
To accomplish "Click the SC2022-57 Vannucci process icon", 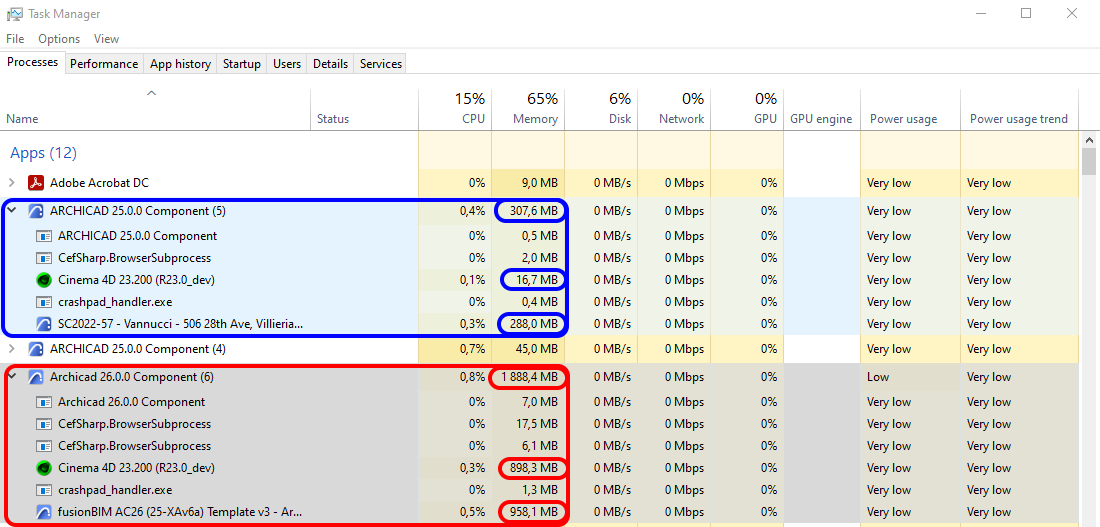I will tap(43, 324).
